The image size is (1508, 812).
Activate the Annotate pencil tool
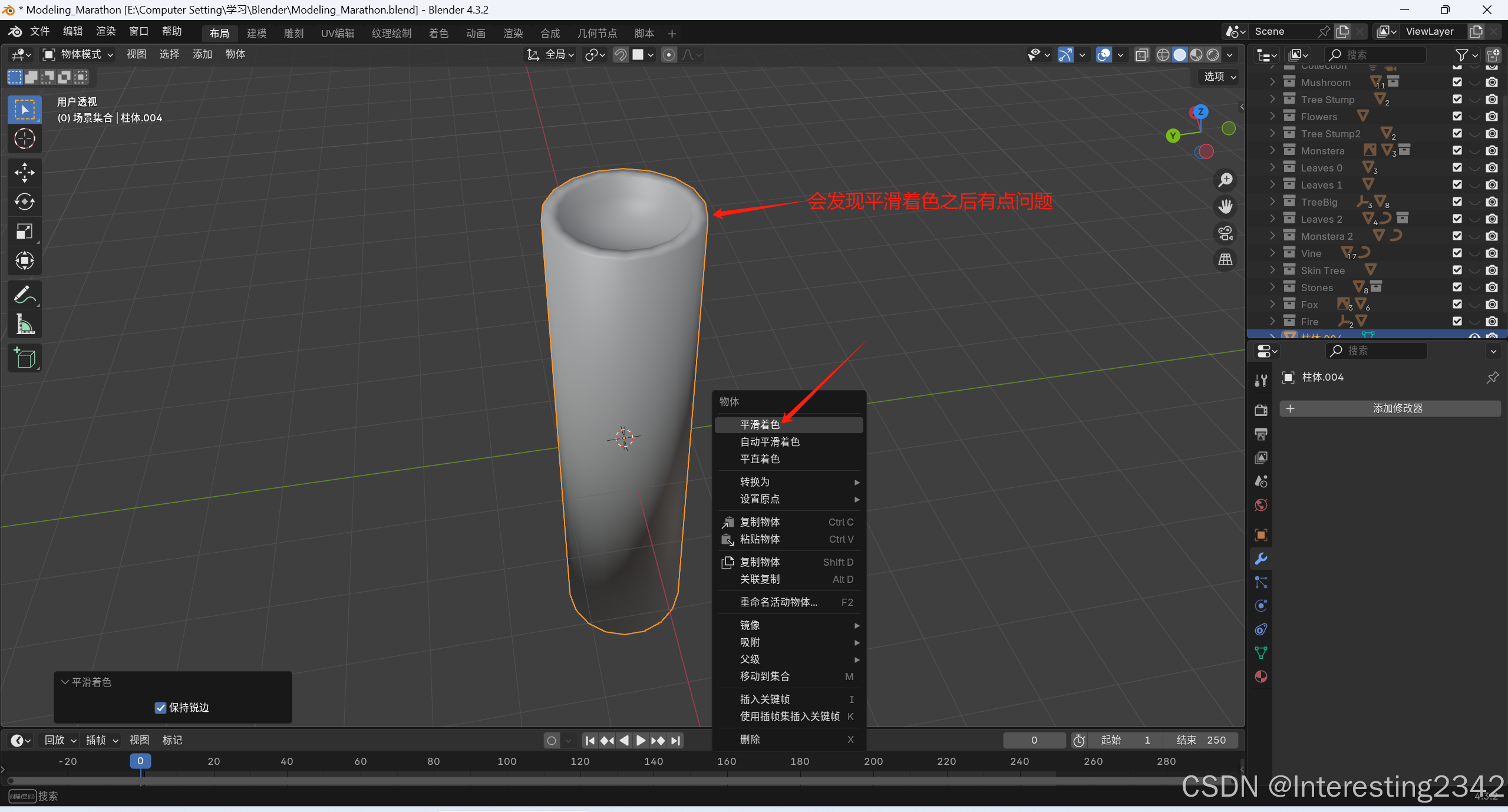click(x=24, y=295)
